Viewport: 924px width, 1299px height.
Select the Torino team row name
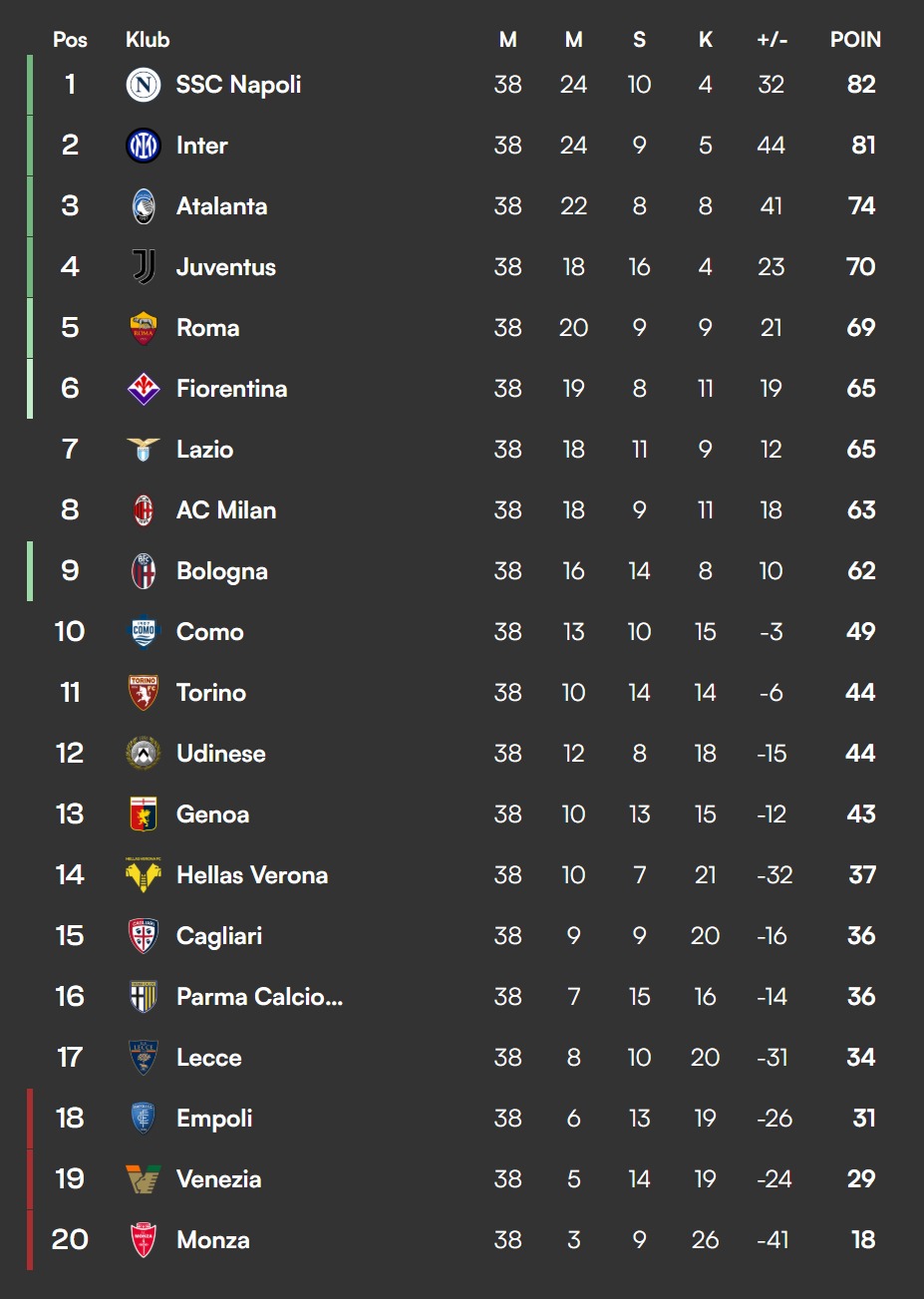click(211, 693)
